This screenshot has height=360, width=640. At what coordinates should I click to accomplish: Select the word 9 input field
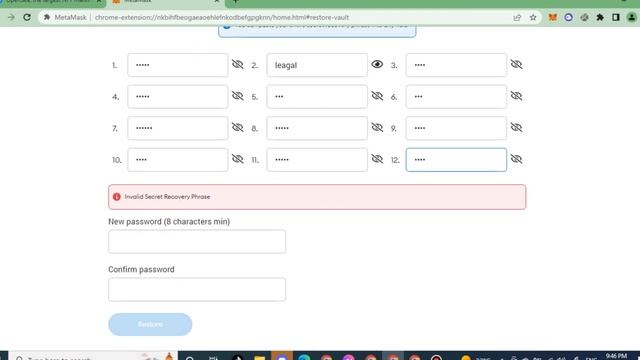click(x=456, y=128)
